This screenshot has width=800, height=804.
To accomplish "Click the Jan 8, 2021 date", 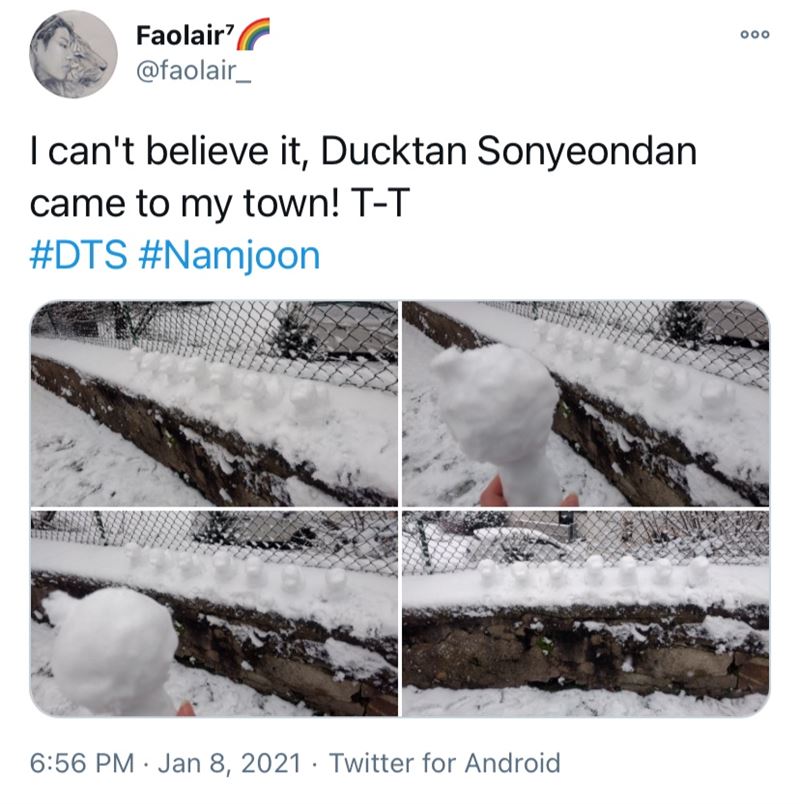I will (229, 762).
